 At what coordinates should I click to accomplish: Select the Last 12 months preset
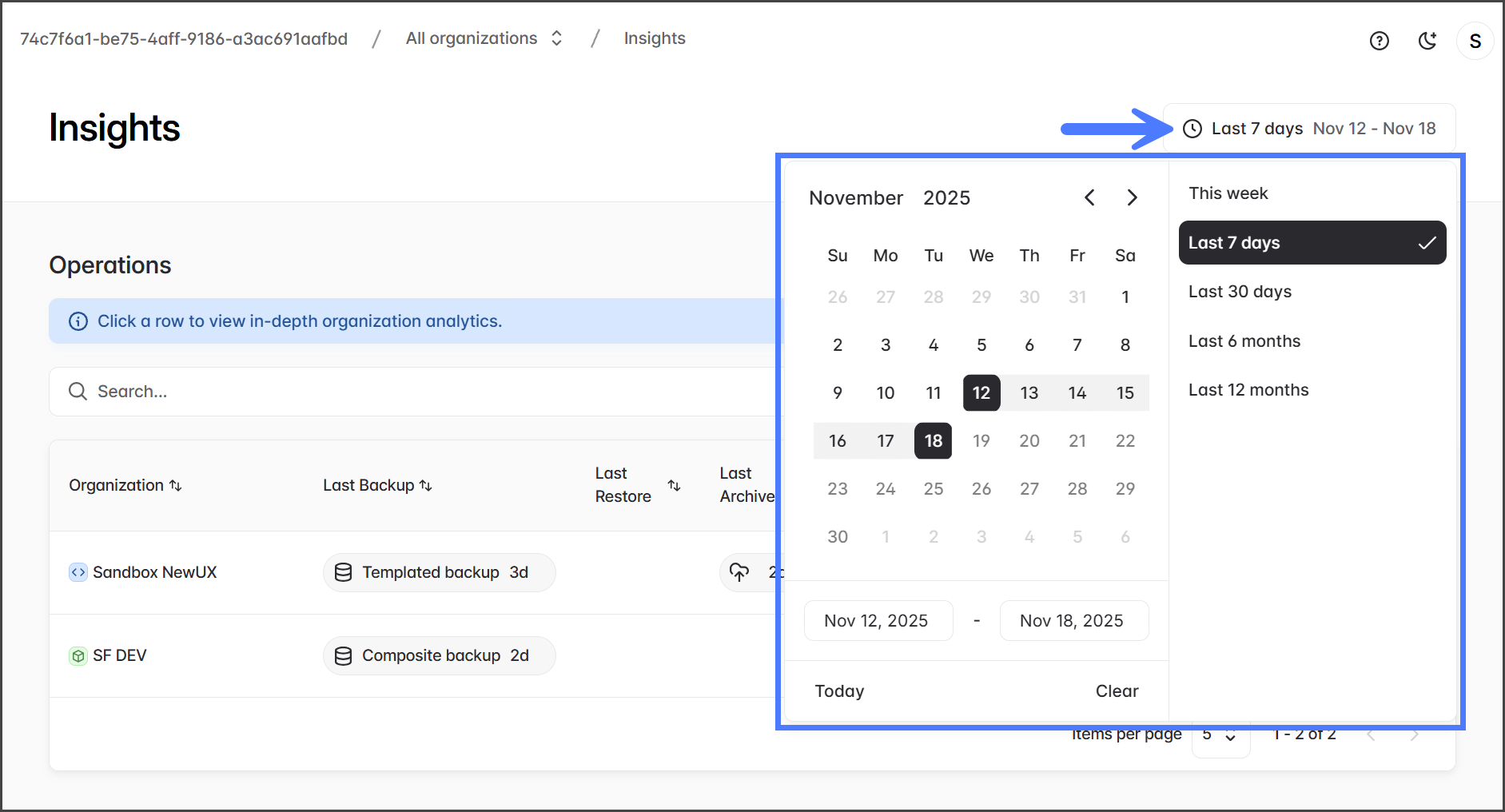(x=1248, y=390)
